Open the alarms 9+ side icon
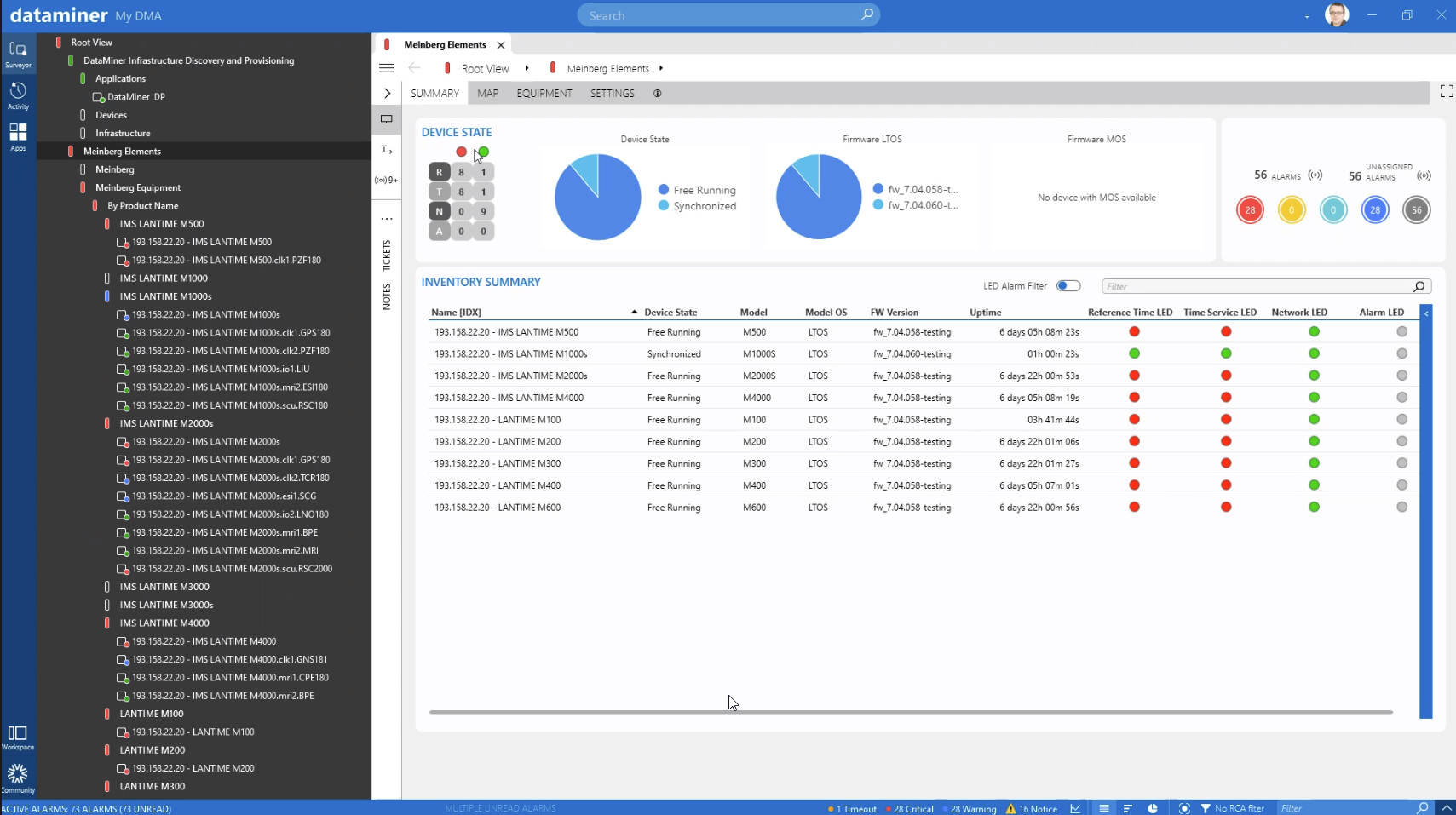 (387, 180)
